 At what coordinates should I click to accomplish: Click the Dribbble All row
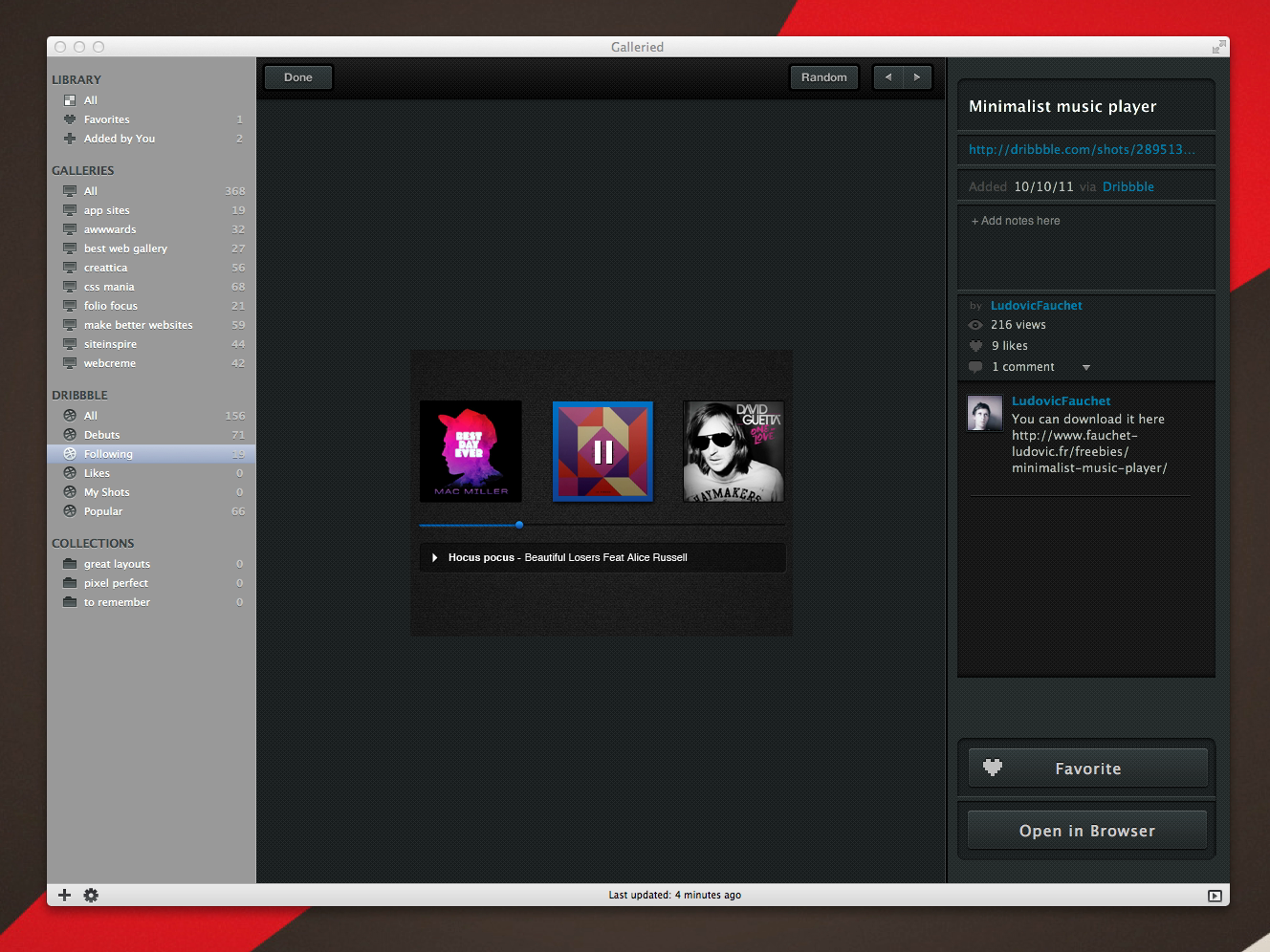(x=151, y=416)
